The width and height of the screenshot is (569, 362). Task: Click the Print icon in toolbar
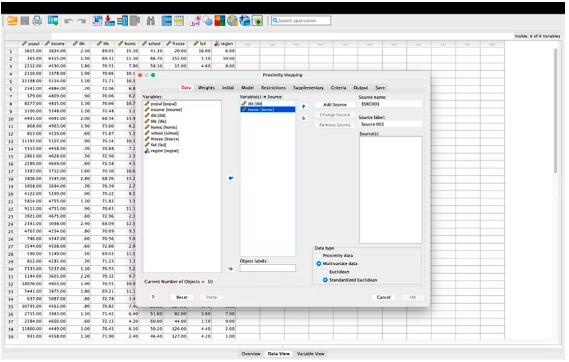point(37,21)
